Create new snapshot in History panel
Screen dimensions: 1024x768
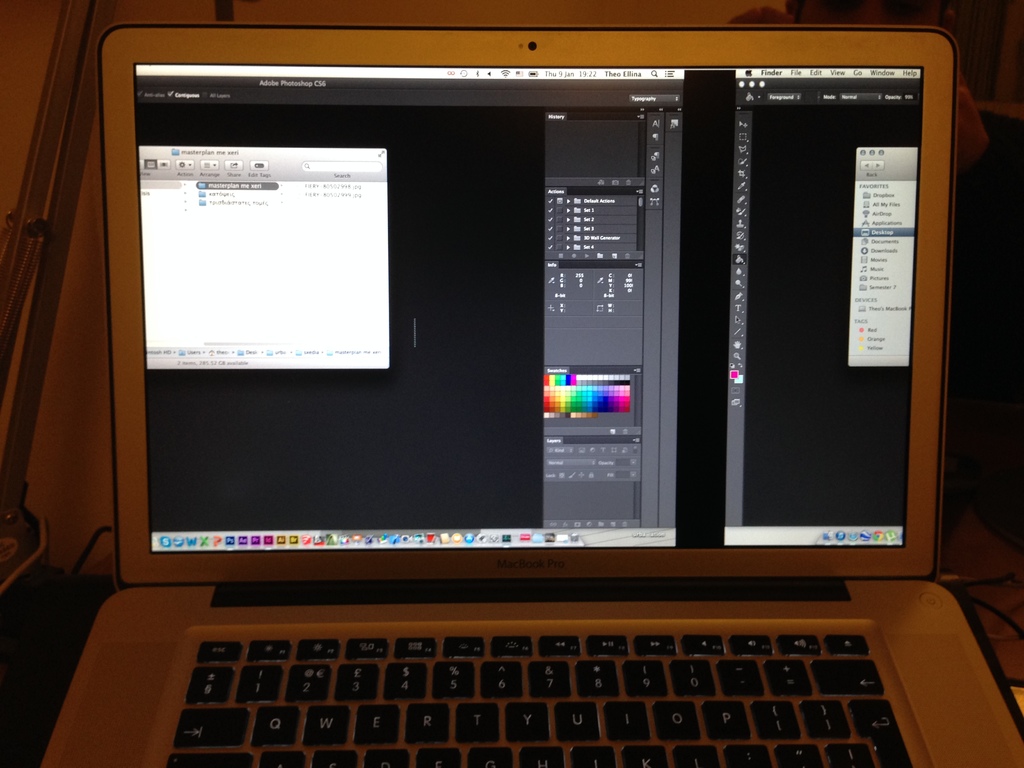point(615,182)
